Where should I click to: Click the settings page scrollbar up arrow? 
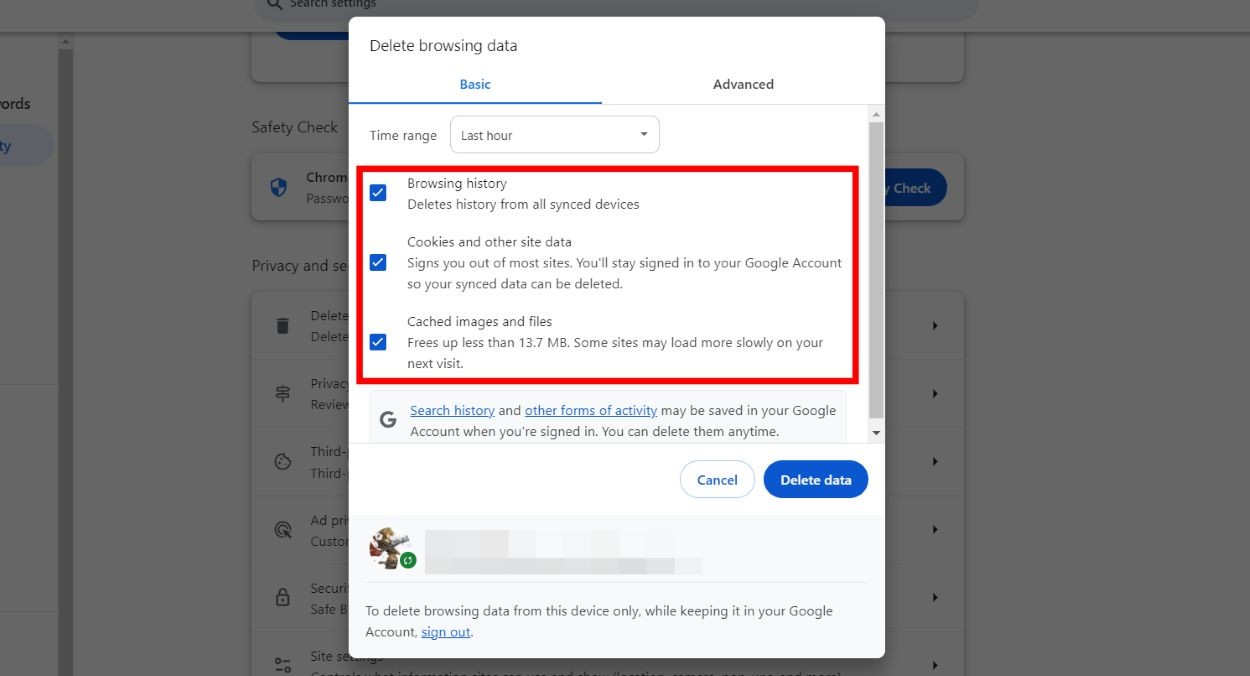[66, 42]
